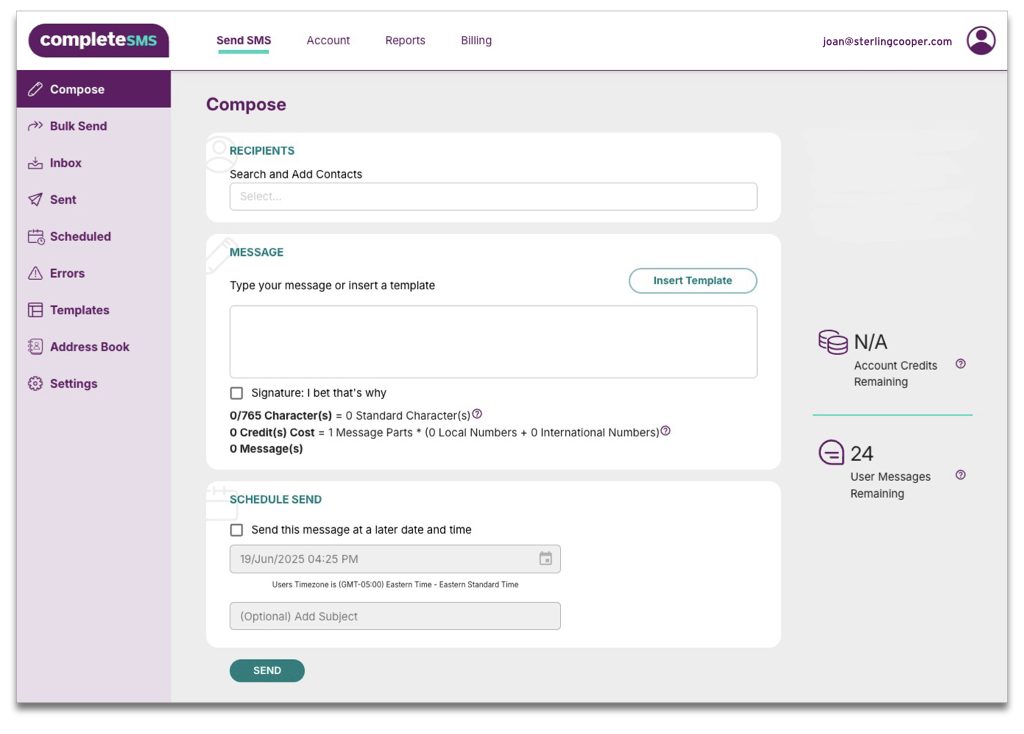
Task: Enable the Signature checkbox
Action: click(236, 393)
